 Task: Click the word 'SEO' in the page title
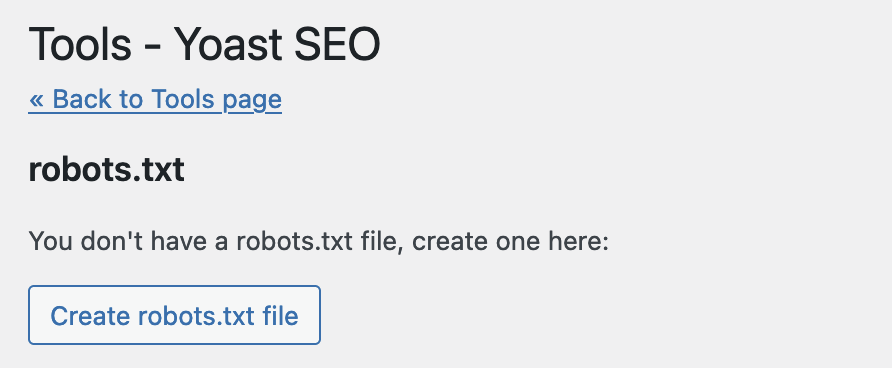tap(337, 44)
